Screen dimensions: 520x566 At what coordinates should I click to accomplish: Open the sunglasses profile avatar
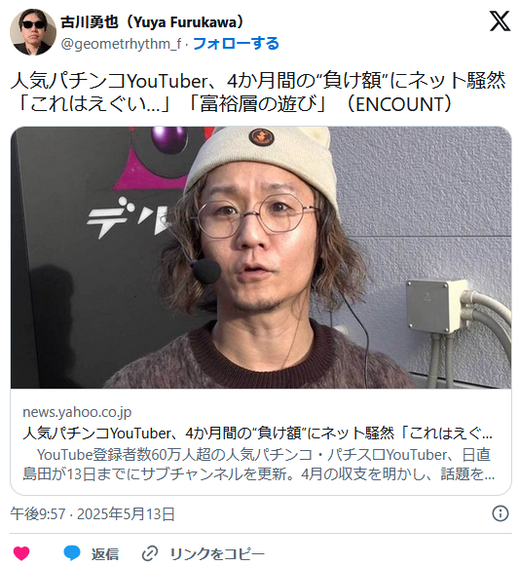click(33, 32)
